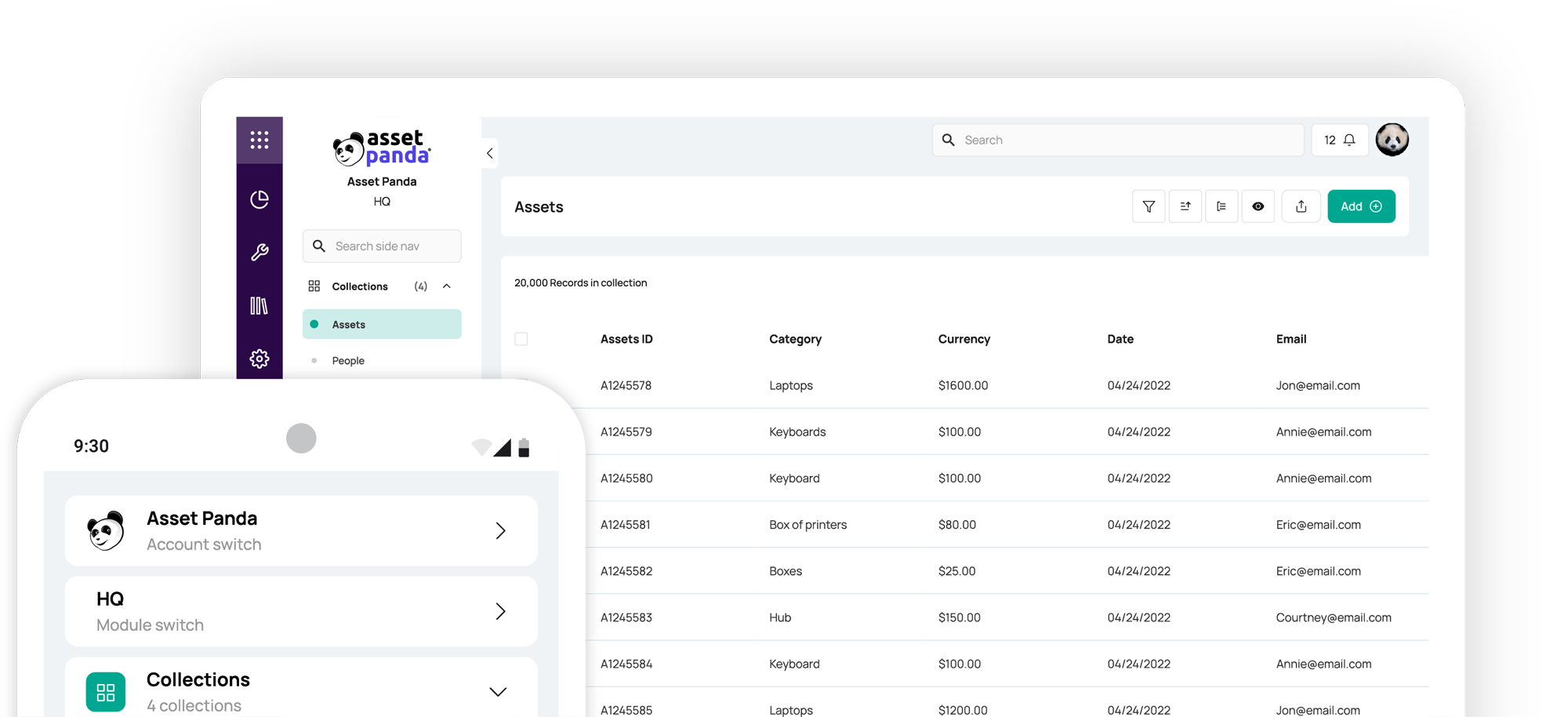Click the list grouping icon in Assets toolbar
The height and width of the screenshot is (717, 1568).
pos(1221,206)
